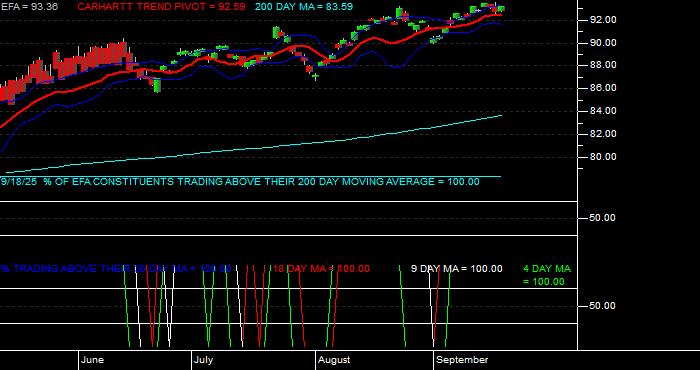The width and height of the screenshot is (700, 370).
Task: Click the June month marker on timeline
Action: pyautogui.click(x=92, y=360)
